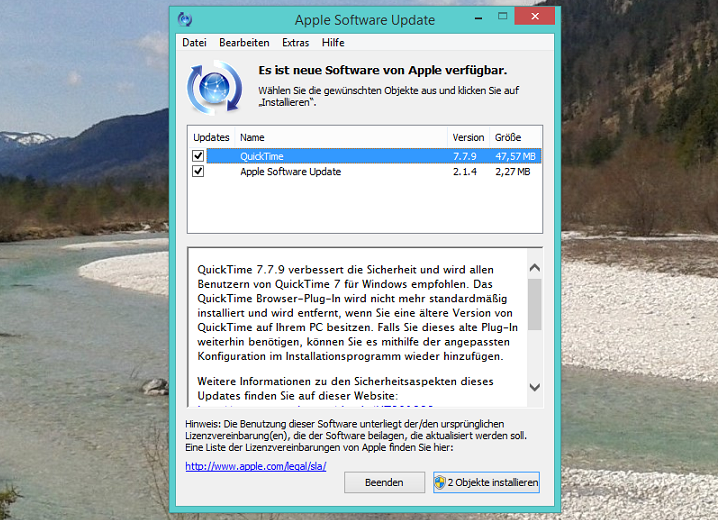Screen dimensions: 718x520
Task: Click the description scrollbar thumb
Action: click(534, 304)
